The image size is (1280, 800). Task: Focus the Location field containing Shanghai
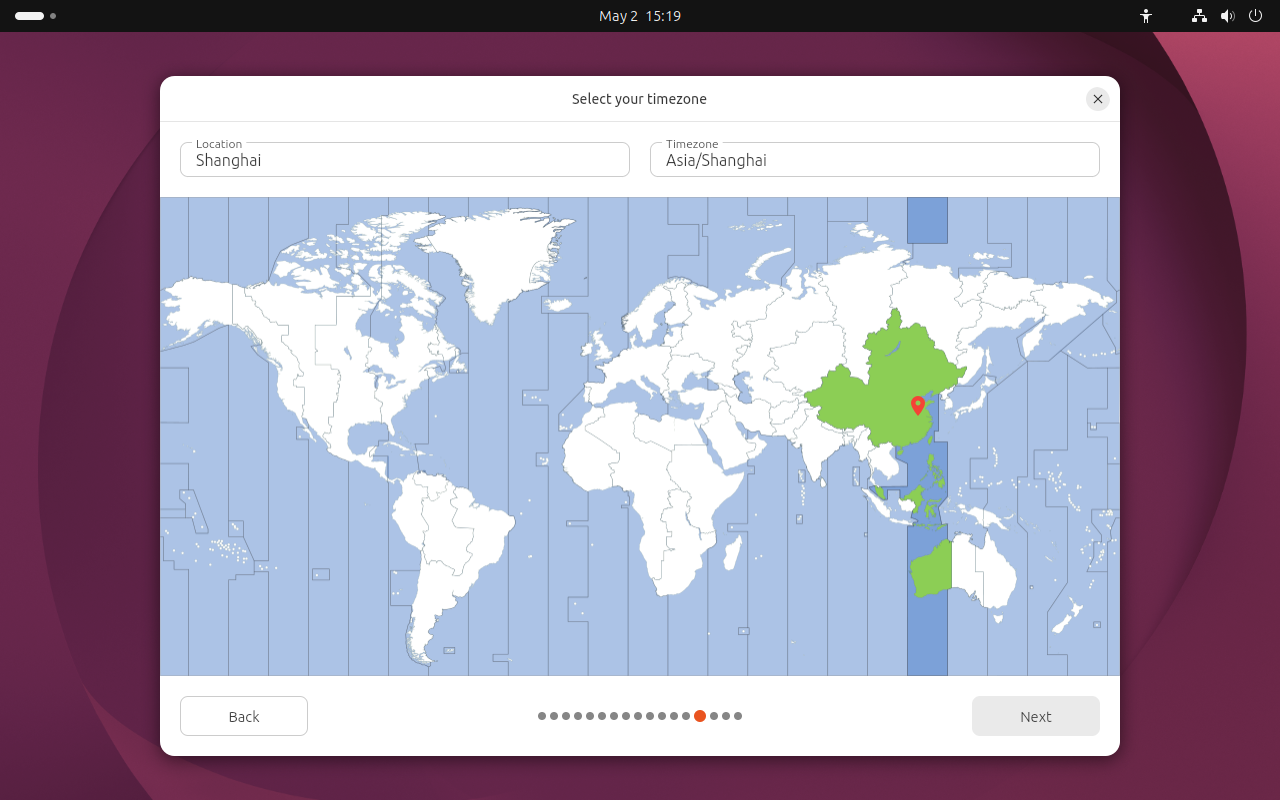tap(405, 159)
